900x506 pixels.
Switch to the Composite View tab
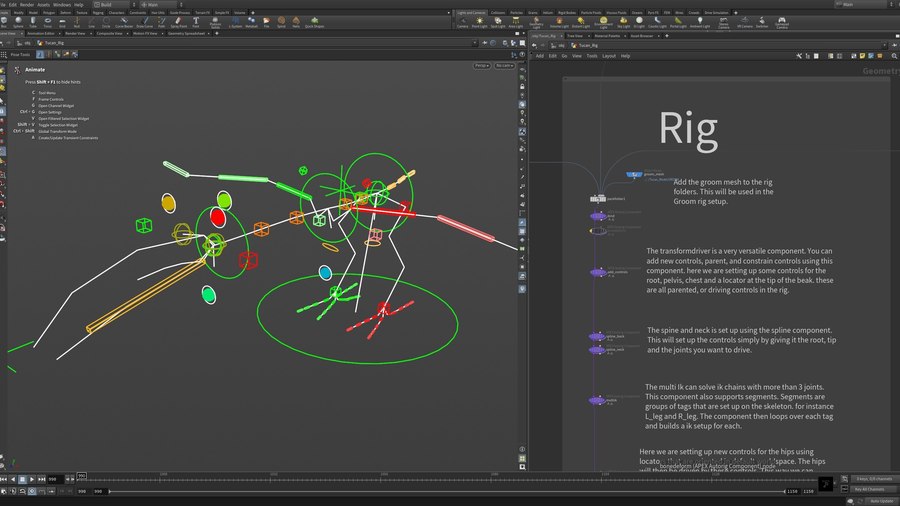[x=109, y=34]
